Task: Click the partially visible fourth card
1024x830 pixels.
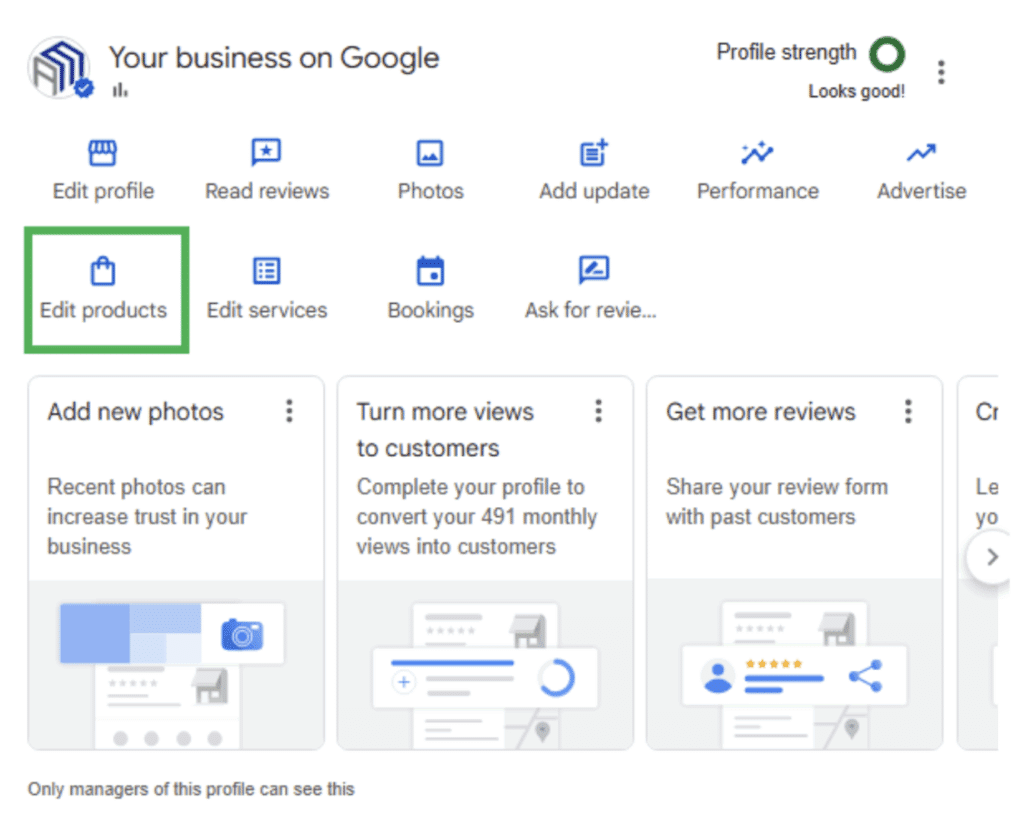Action: point(978,562)
